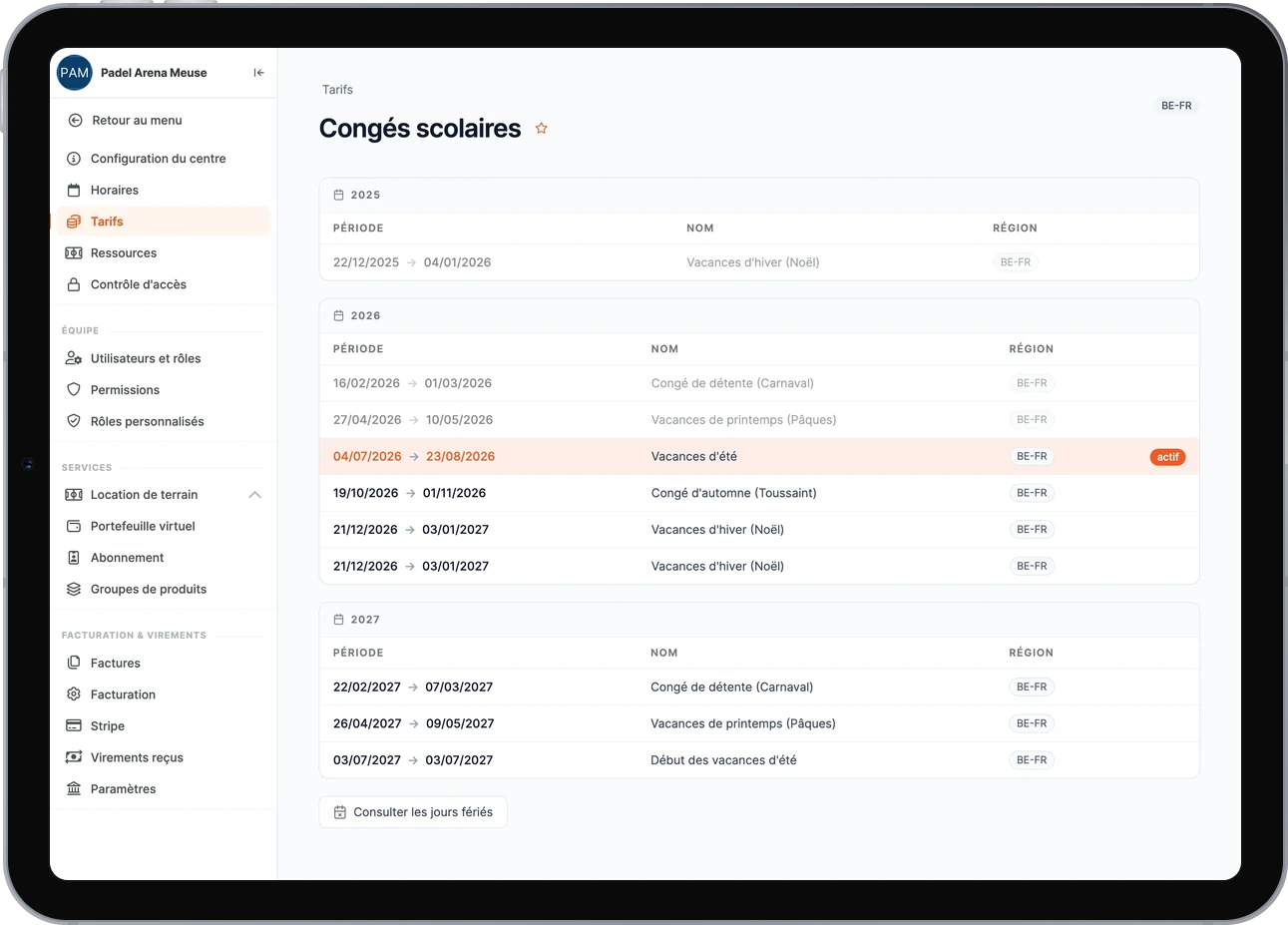The height and width of the screenshot is (925, 1288).
Task: Click the 19/10/2026 start date
Action: (x=365, y=493)
